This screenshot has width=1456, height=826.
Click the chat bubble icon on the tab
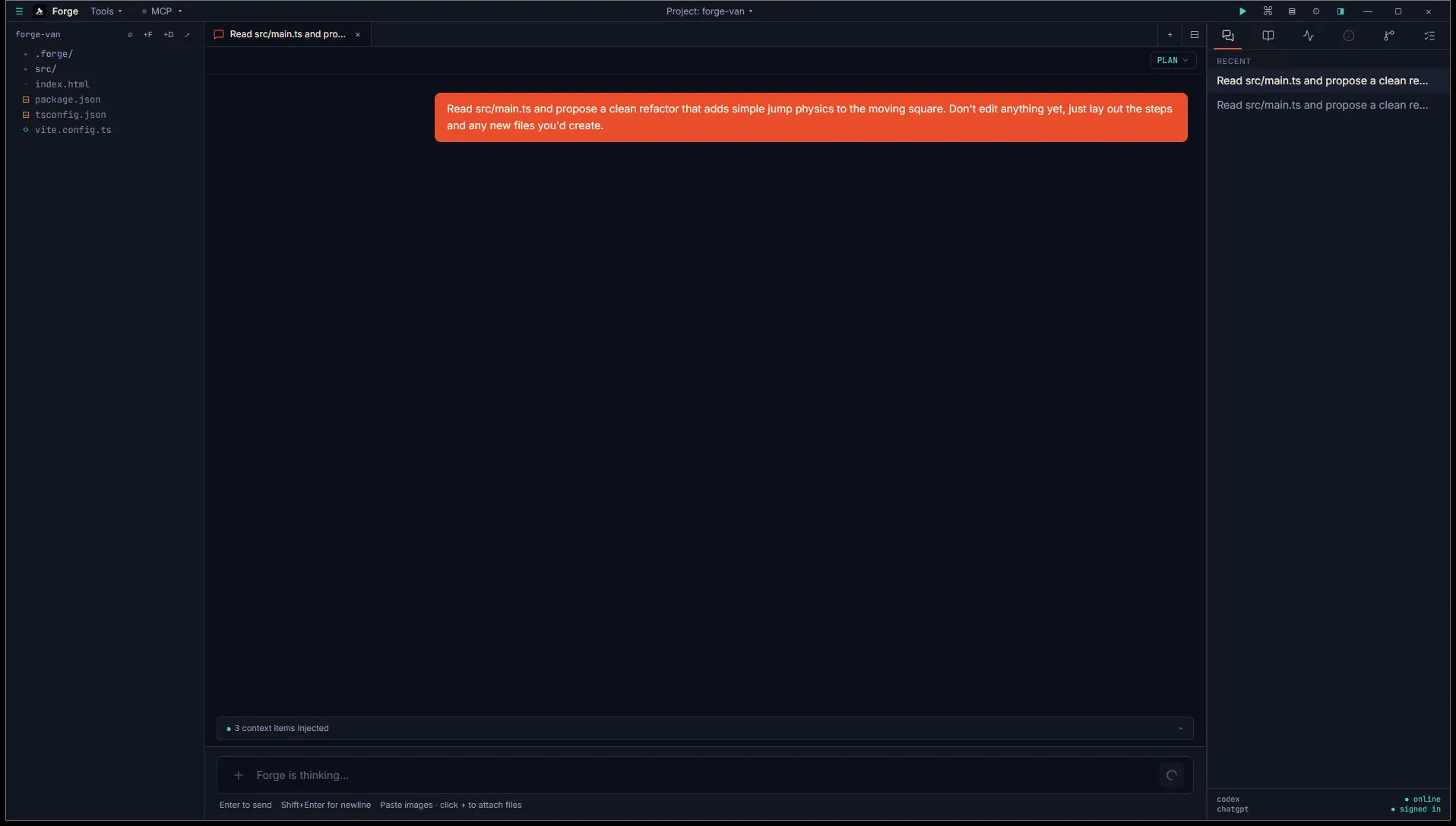(219, 34)
